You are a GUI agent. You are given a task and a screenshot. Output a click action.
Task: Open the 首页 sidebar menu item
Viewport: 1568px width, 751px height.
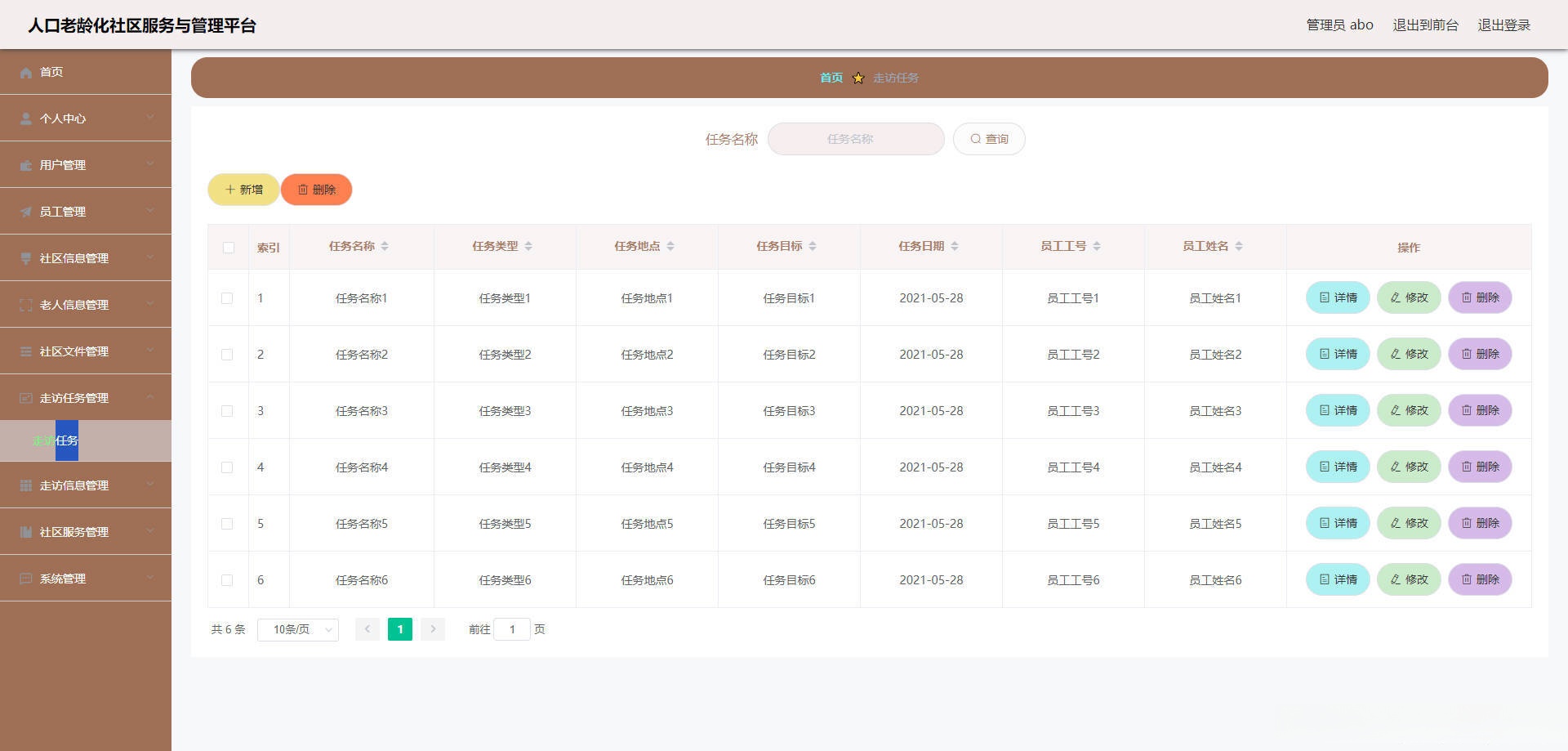tap(86, 72)
